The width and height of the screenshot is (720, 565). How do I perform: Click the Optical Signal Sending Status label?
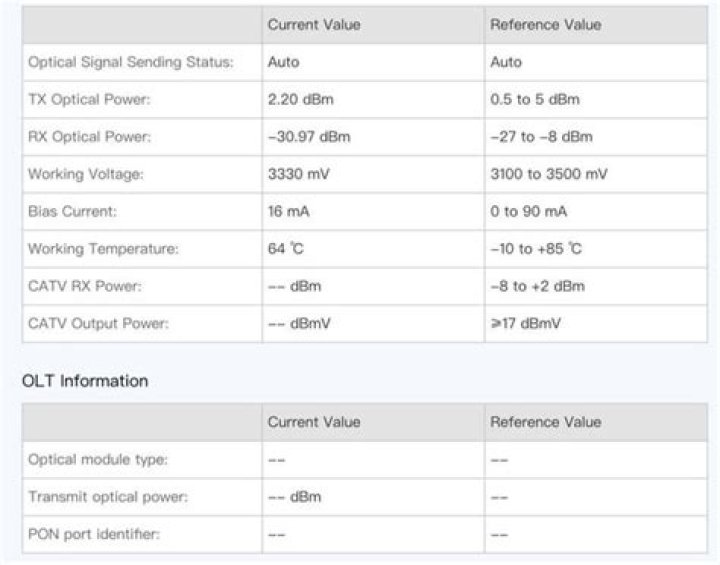click(130, 62)
